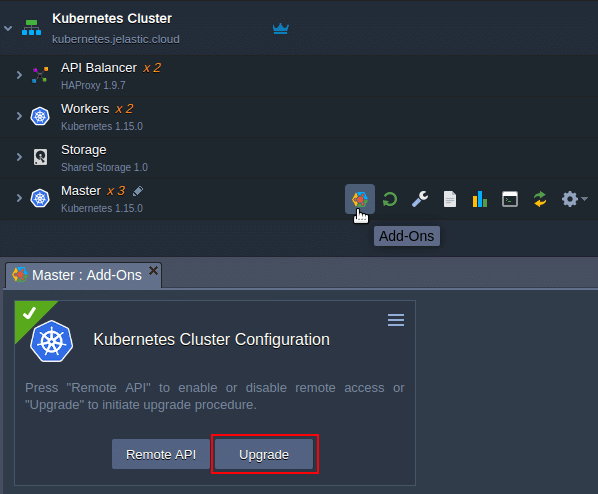The width and height of the screenshot is (598, 494).
Task: View Master Statistics via the bar chart icon
Action: [480, 199]
